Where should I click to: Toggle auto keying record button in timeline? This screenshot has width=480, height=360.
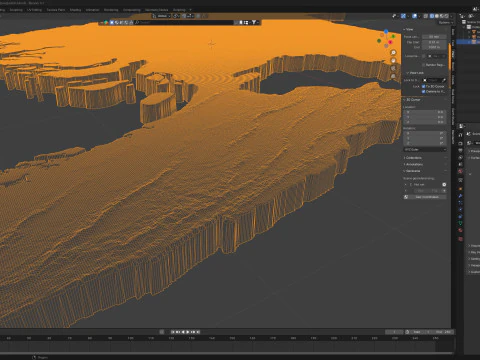pos(162,332)
